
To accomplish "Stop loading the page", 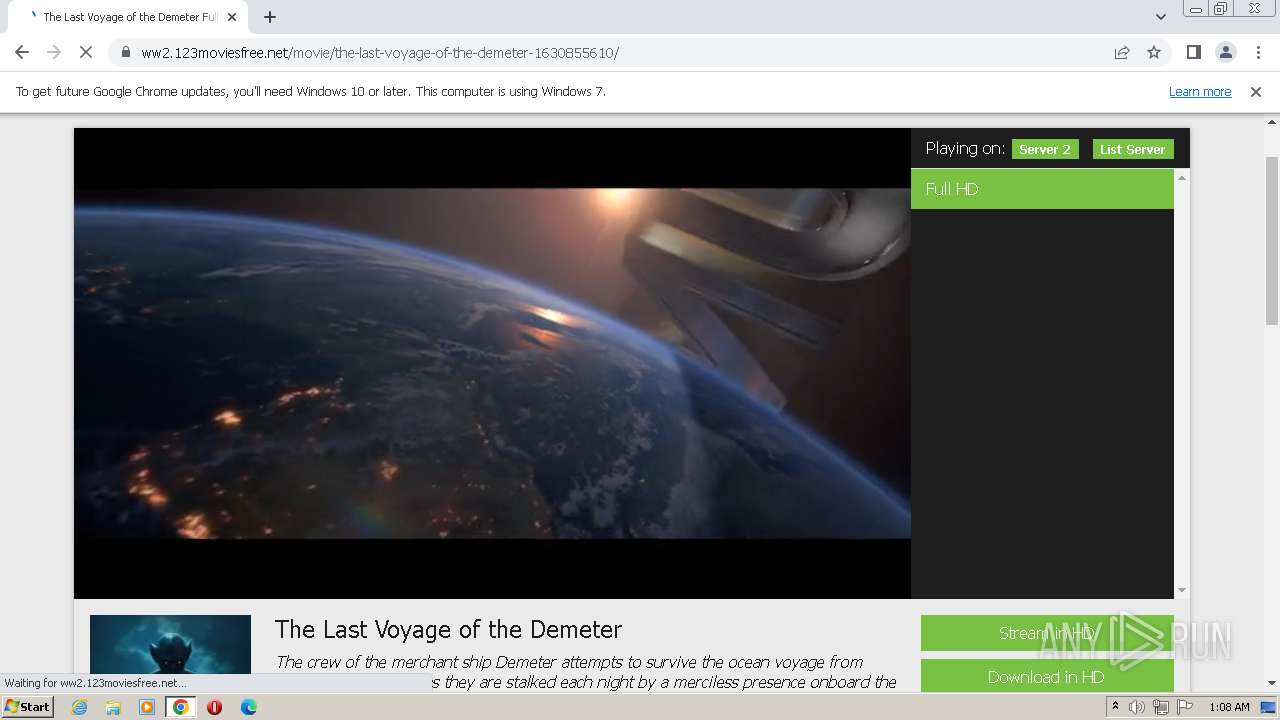I will tap(86, 52).
